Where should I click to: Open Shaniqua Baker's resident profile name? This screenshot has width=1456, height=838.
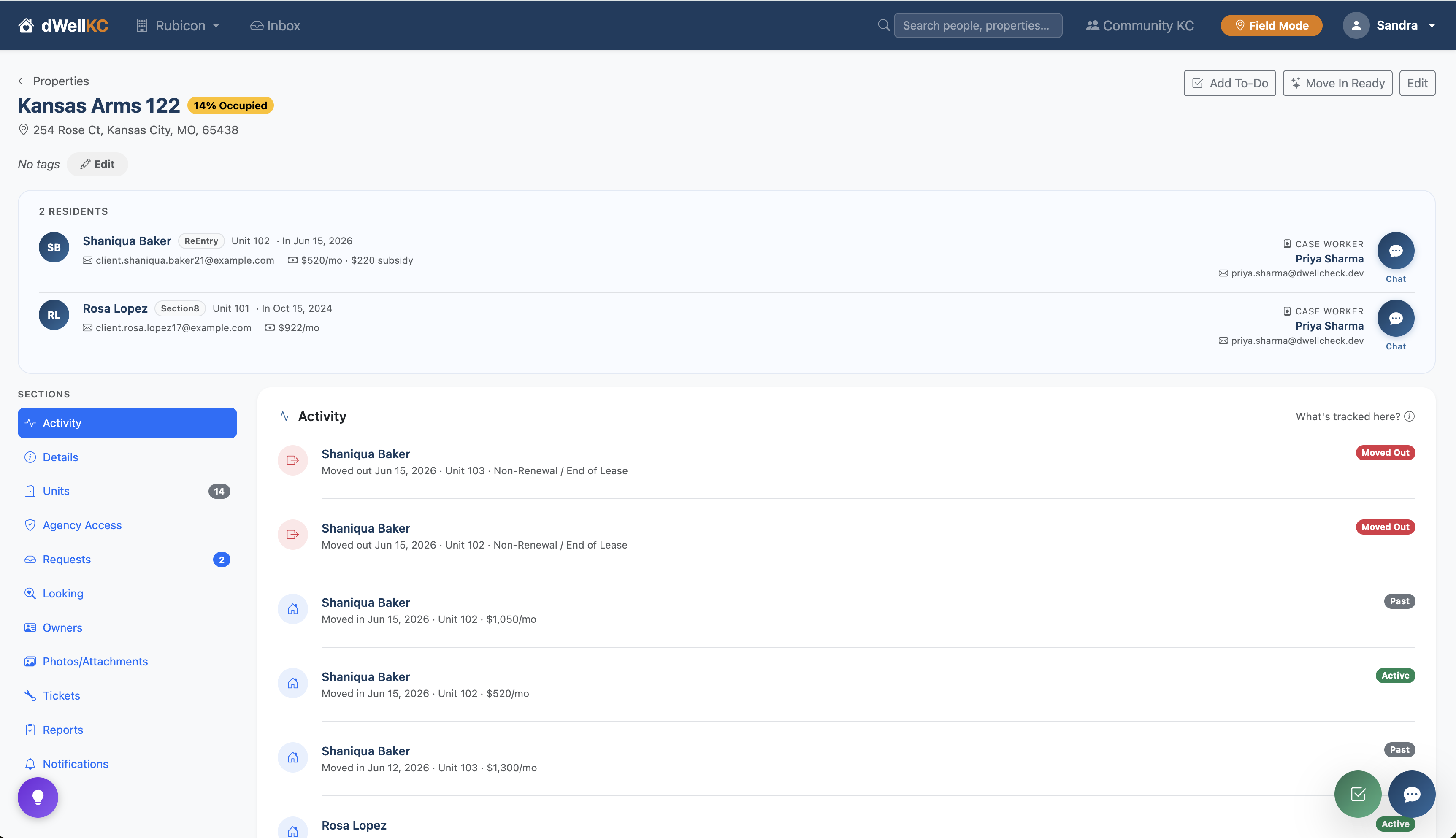point(127,241)
